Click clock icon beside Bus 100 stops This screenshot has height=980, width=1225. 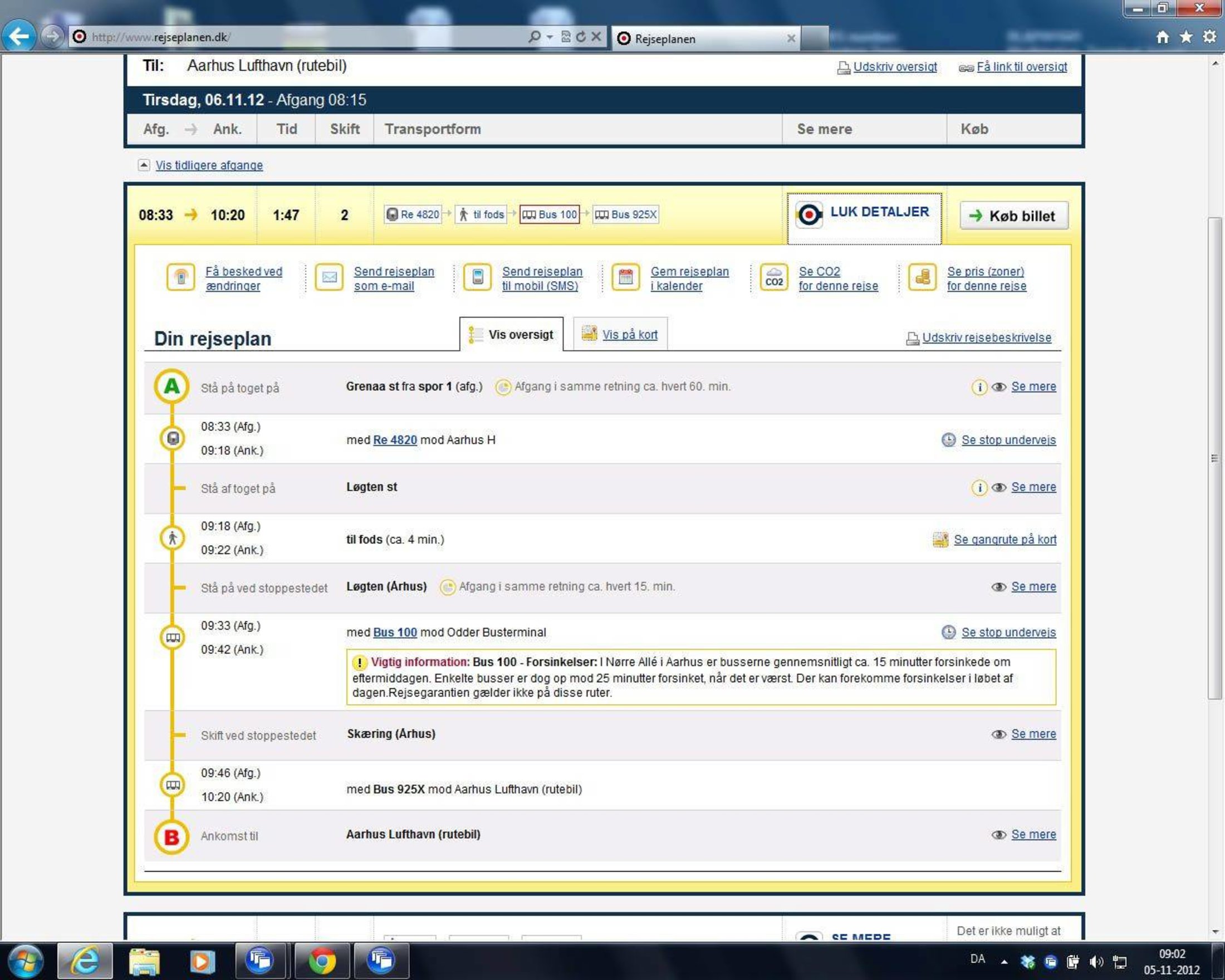click(x=948, y=633)
